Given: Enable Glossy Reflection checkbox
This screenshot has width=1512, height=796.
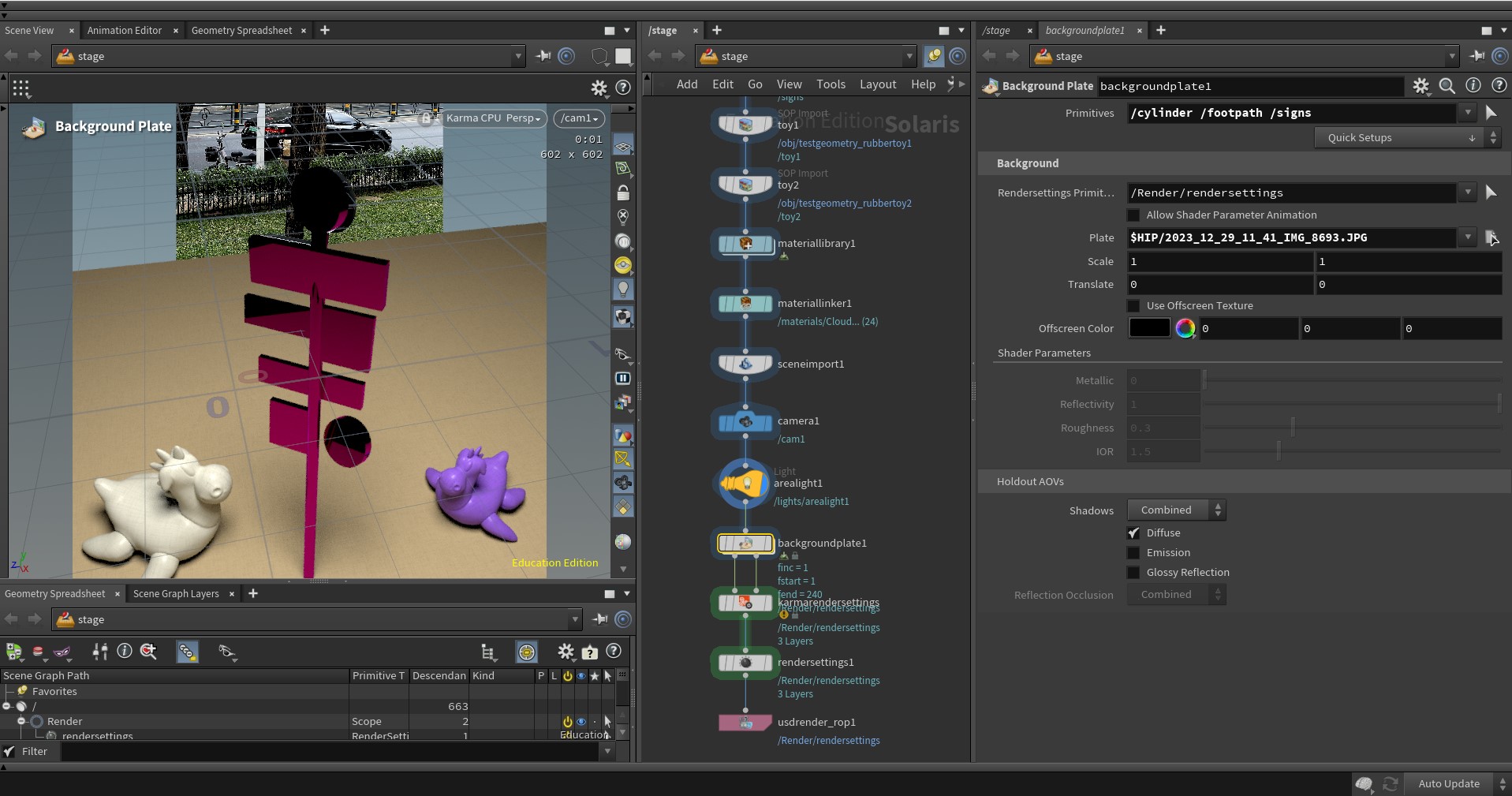Looking at the screenshot, I should 1133,573.
